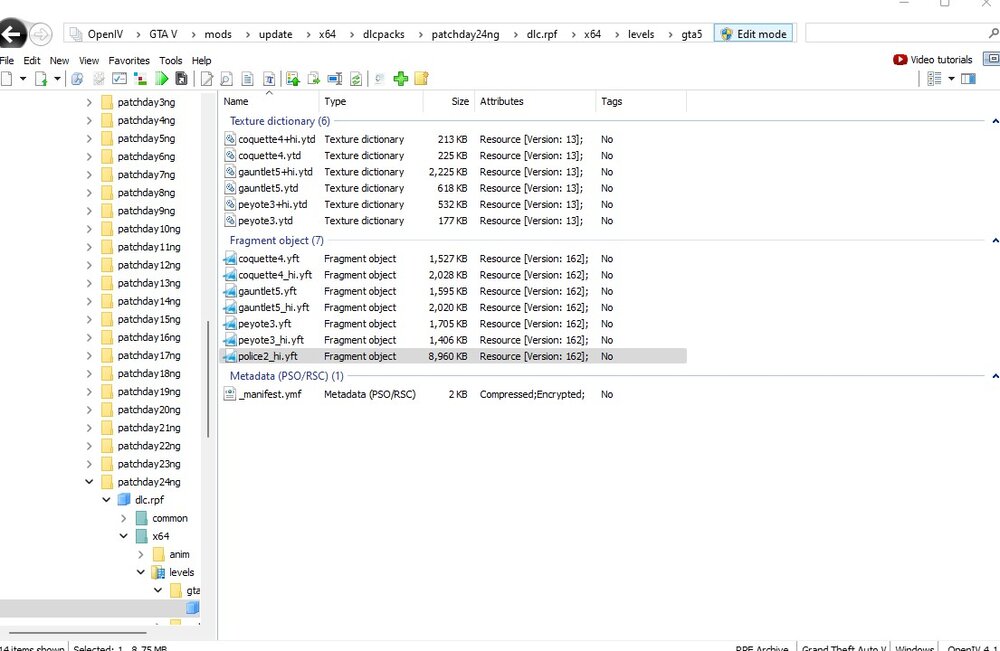Image resolution: width=1000 pixels, height=651 pixels.
Task: Click the checklist options toolbar icon
Action: click(119, 78)
